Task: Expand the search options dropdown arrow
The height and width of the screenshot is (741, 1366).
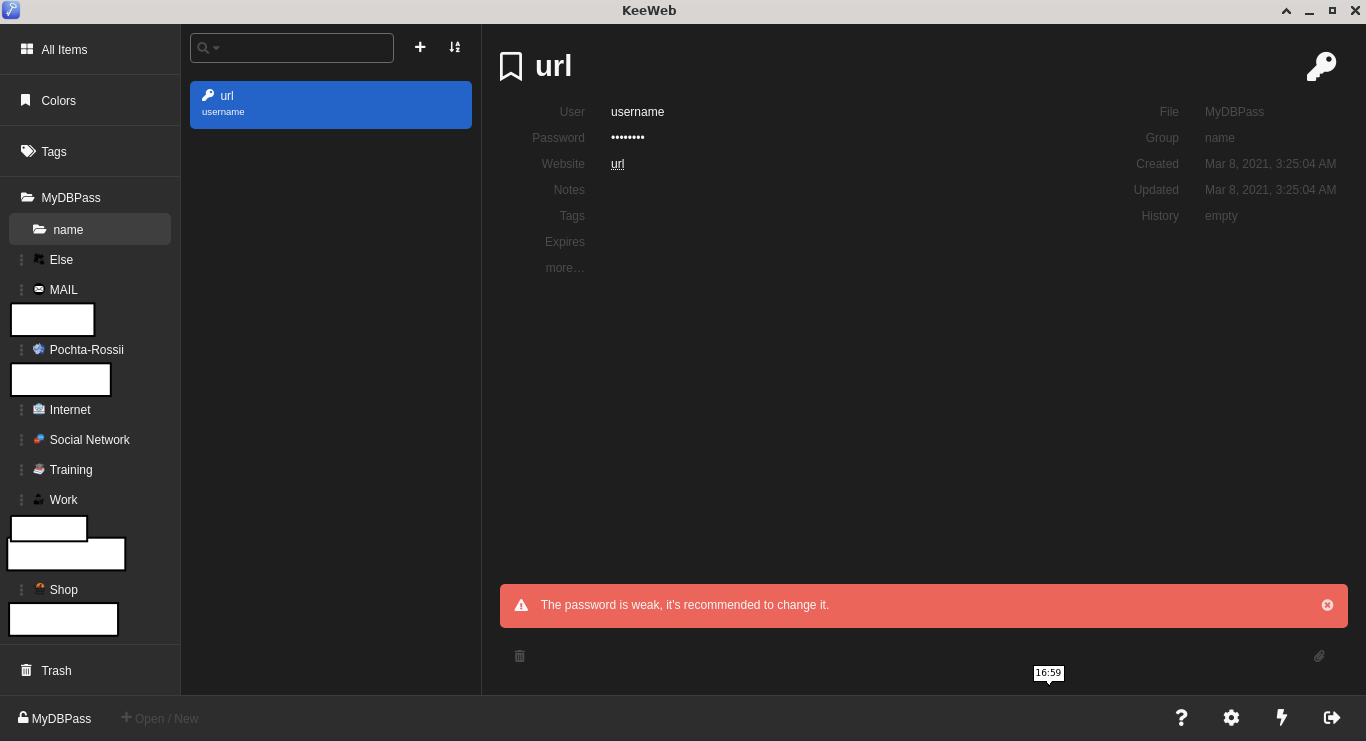Action: pos(216,48)
